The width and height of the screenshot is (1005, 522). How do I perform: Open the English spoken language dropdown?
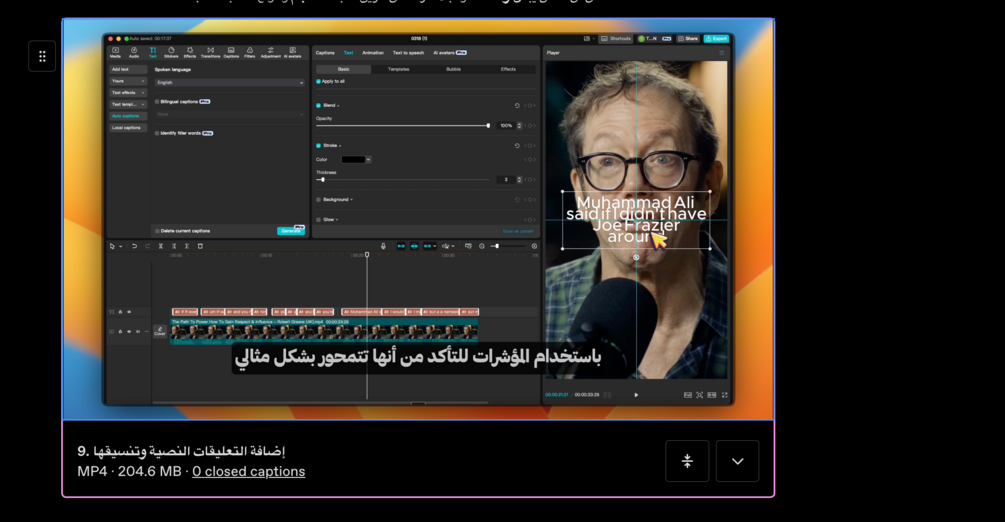(229, 83)
